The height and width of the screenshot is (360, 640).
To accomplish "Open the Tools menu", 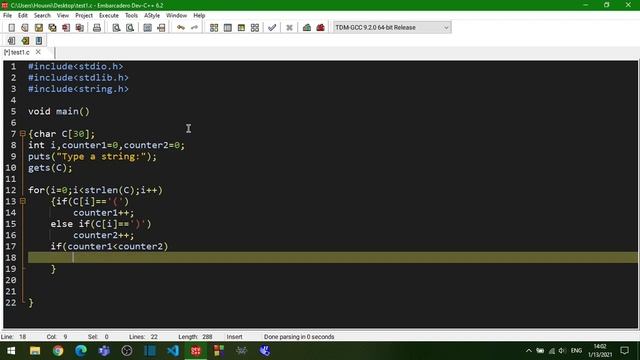I will pyautogui.click(x=131, y=16).
